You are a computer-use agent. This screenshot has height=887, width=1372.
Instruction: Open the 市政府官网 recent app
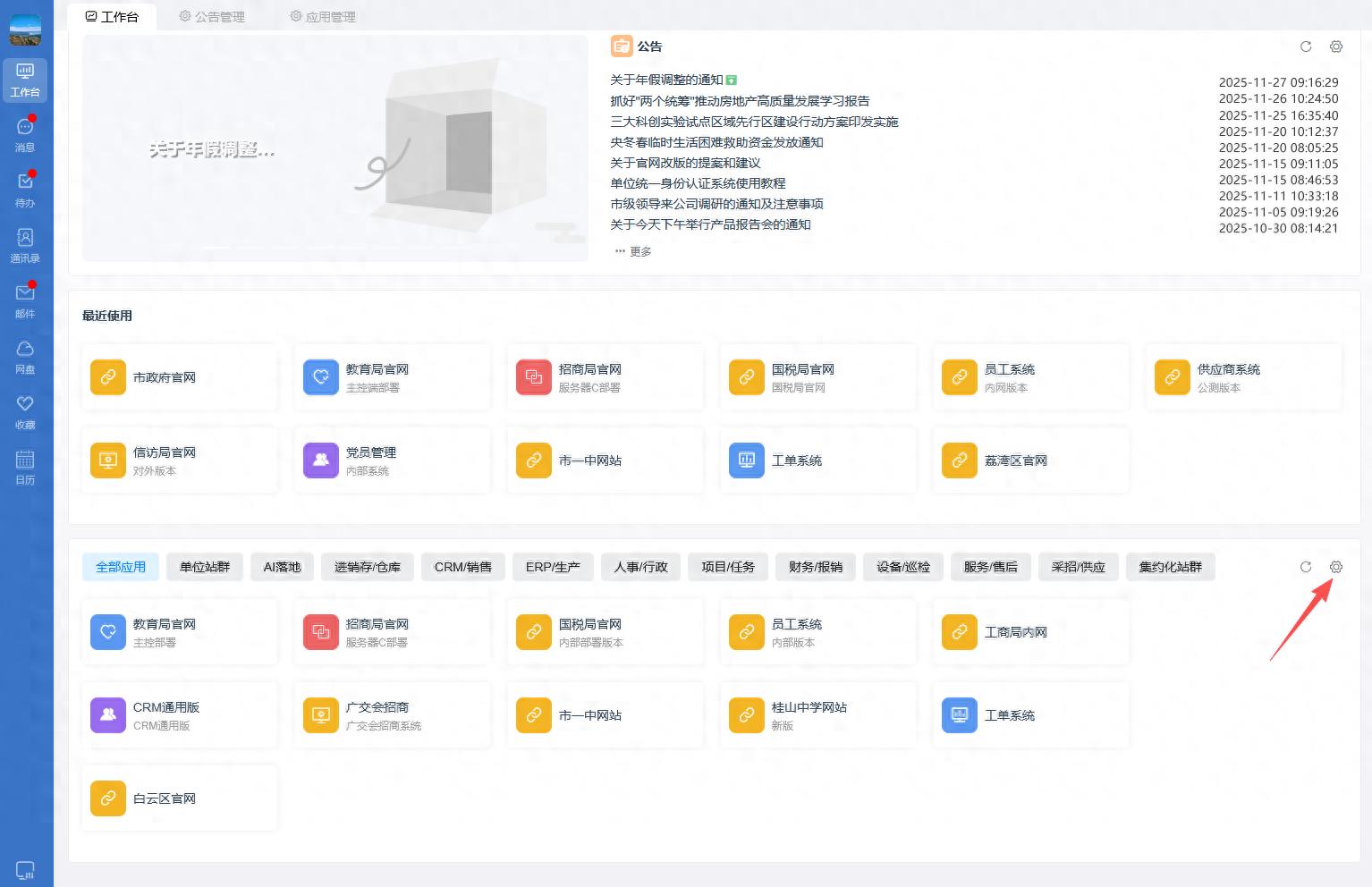point(179,376)
